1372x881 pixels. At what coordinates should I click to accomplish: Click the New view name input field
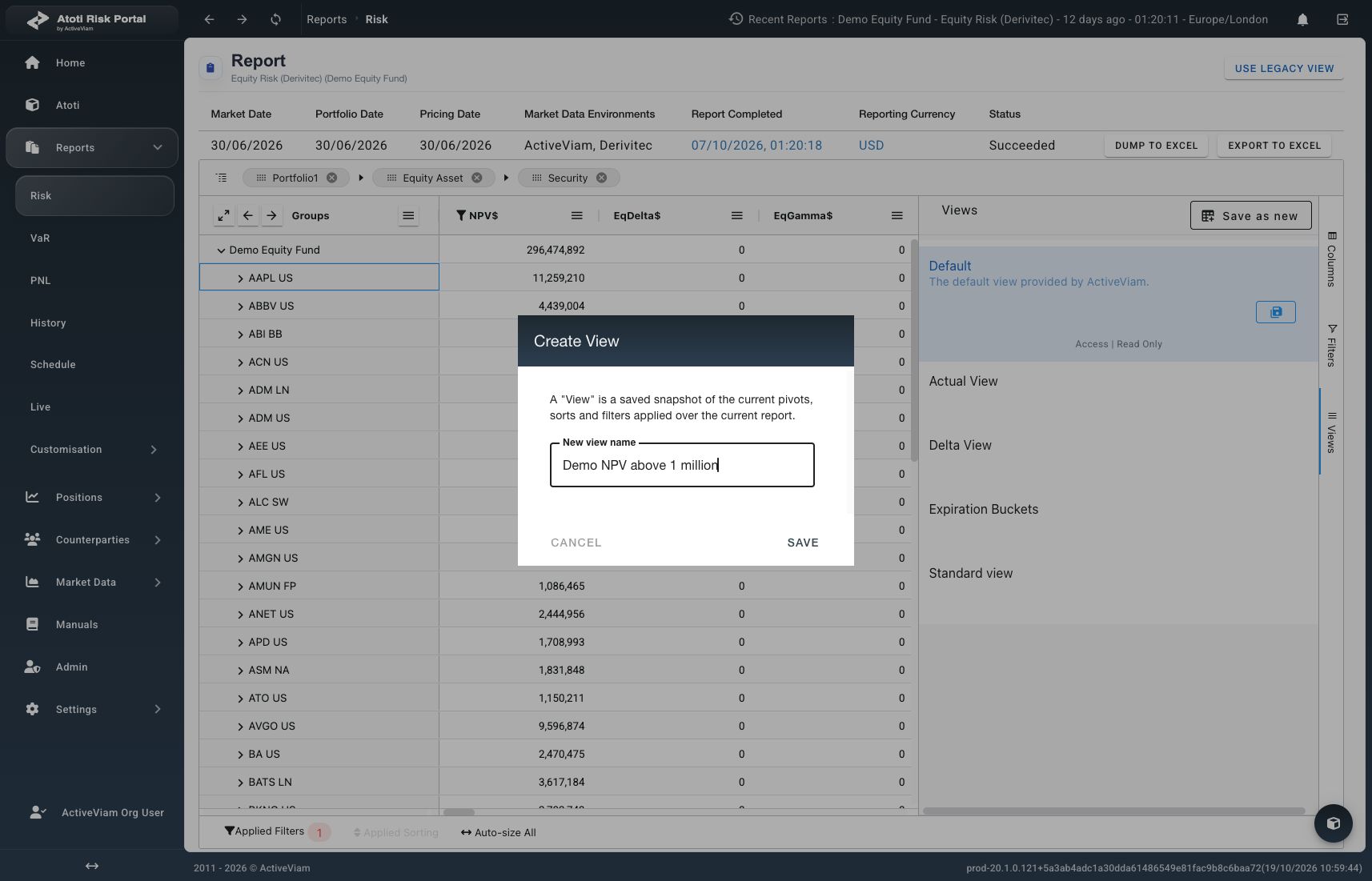coord(682,465)
